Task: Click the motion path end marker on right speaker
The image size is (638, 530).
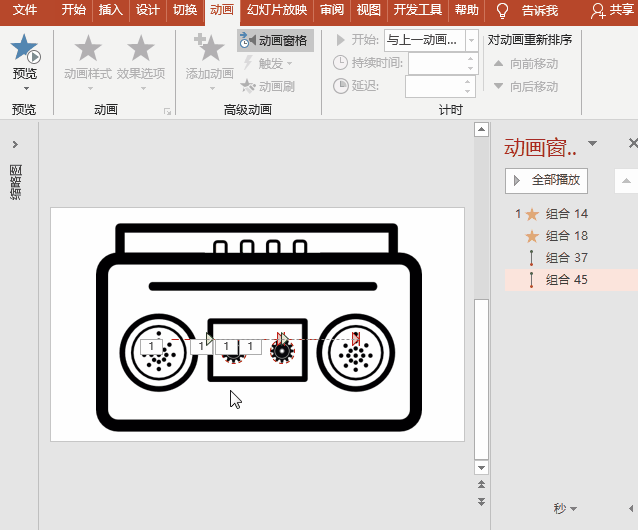Action: [356, 338]
